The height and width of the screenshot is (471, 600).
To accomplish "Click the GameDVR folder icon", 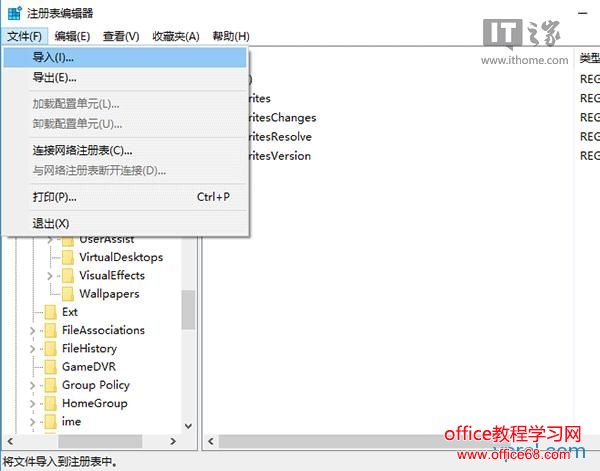I will pyautogui.click(x=51, y=367).
